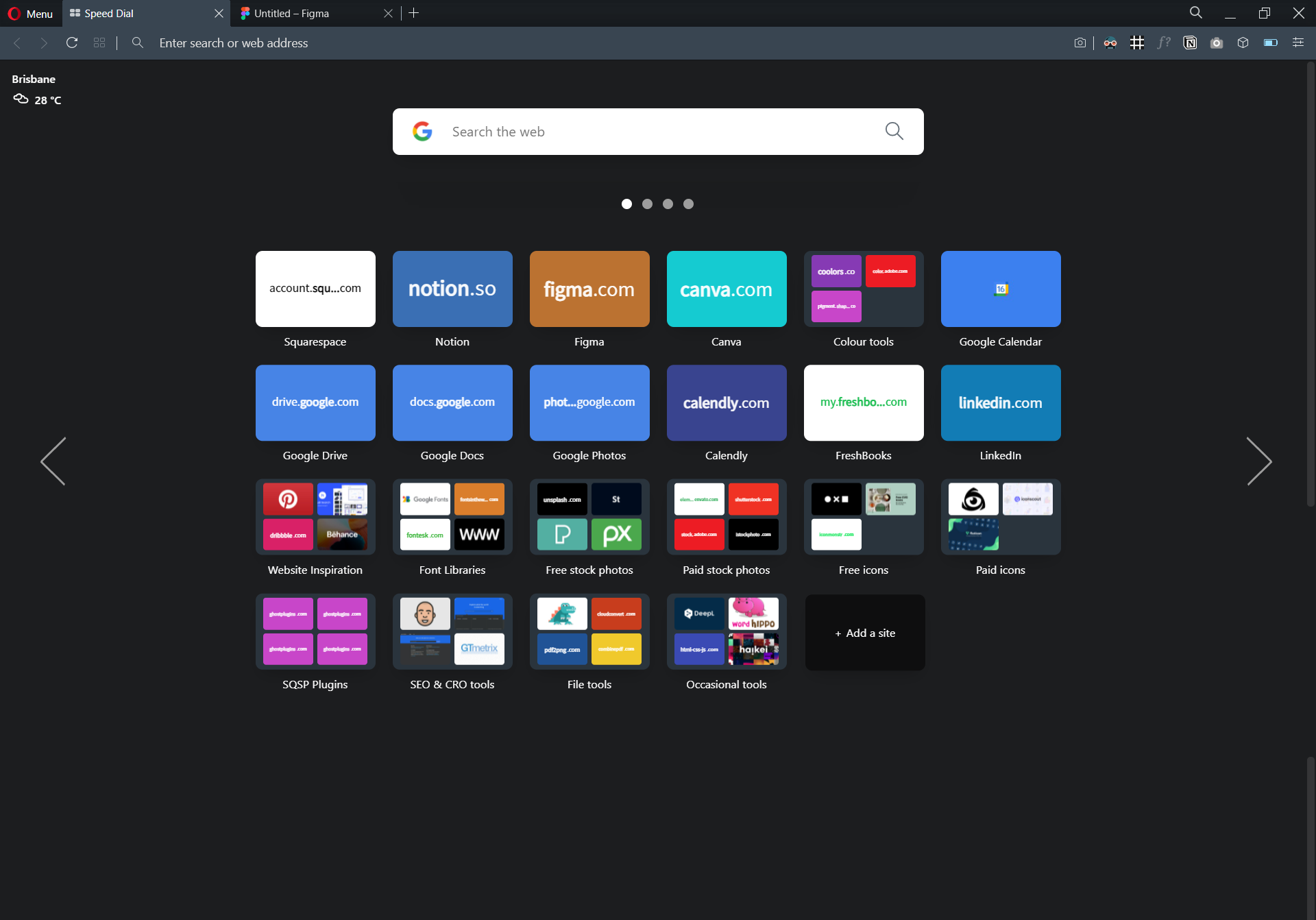
Task: Click the address bar field
Action: coord(603,43)
